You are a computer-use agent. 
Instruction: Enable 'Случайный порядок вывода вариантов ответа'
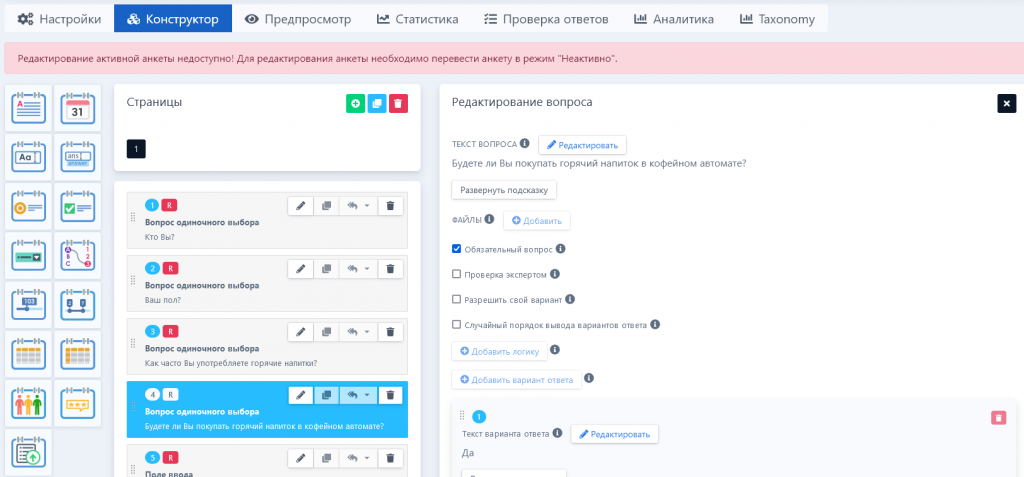coord(456,325)
